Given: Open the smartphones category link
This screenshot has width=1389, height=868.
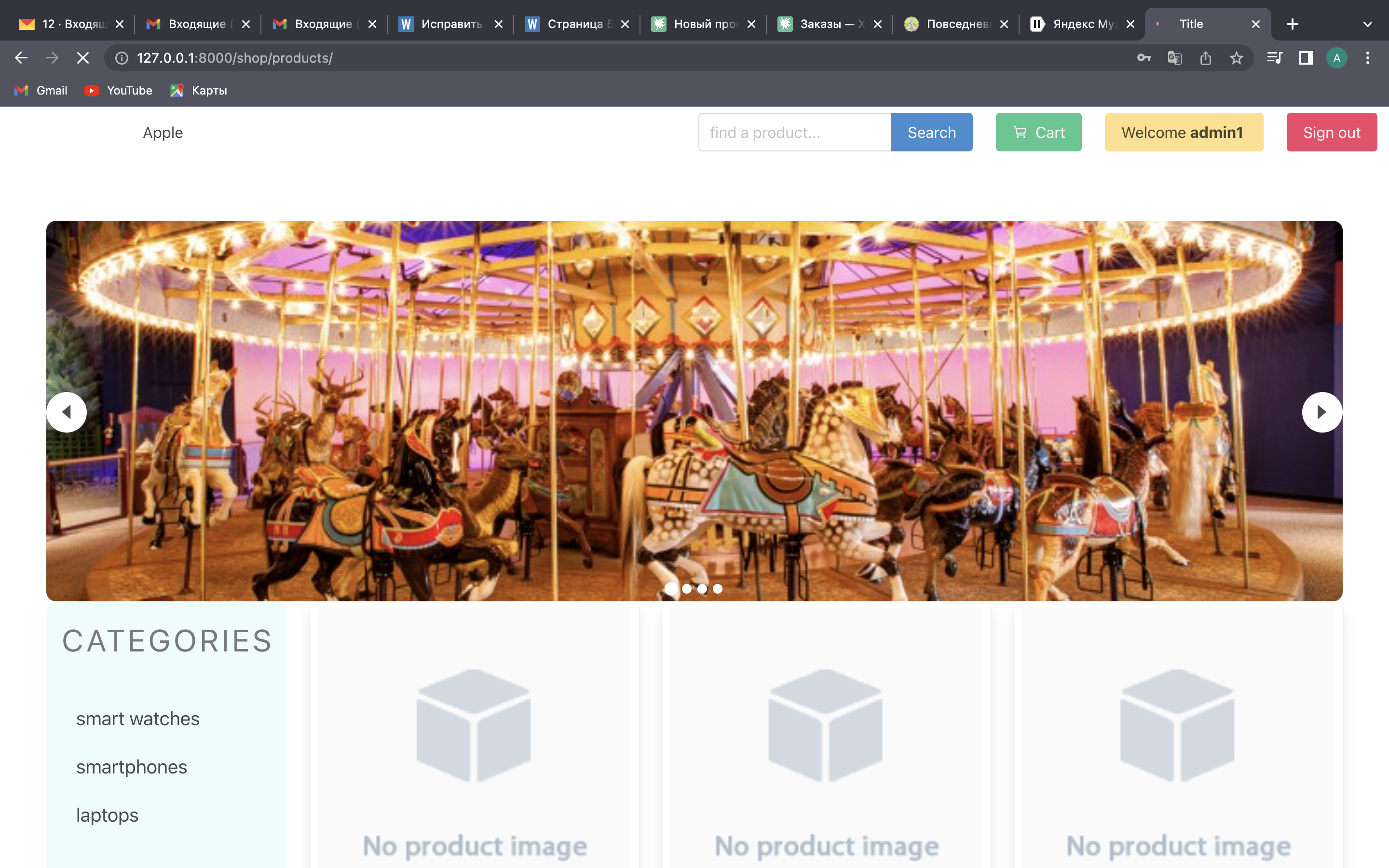Looking at the screenshot, I should tap(132, 767).
